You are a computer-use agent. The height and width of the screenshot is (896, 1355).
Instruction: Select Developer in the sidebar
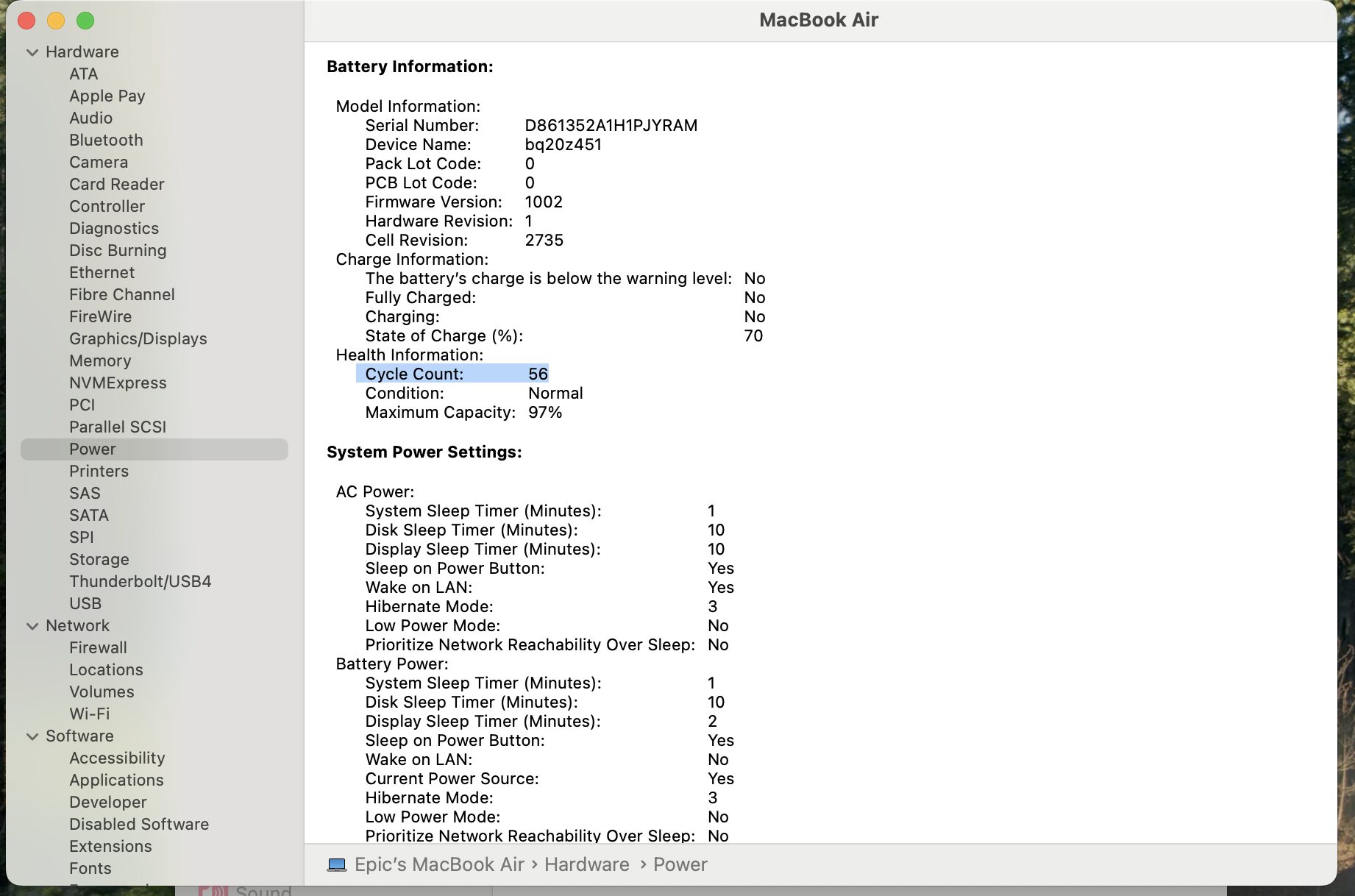click(108, 803)
